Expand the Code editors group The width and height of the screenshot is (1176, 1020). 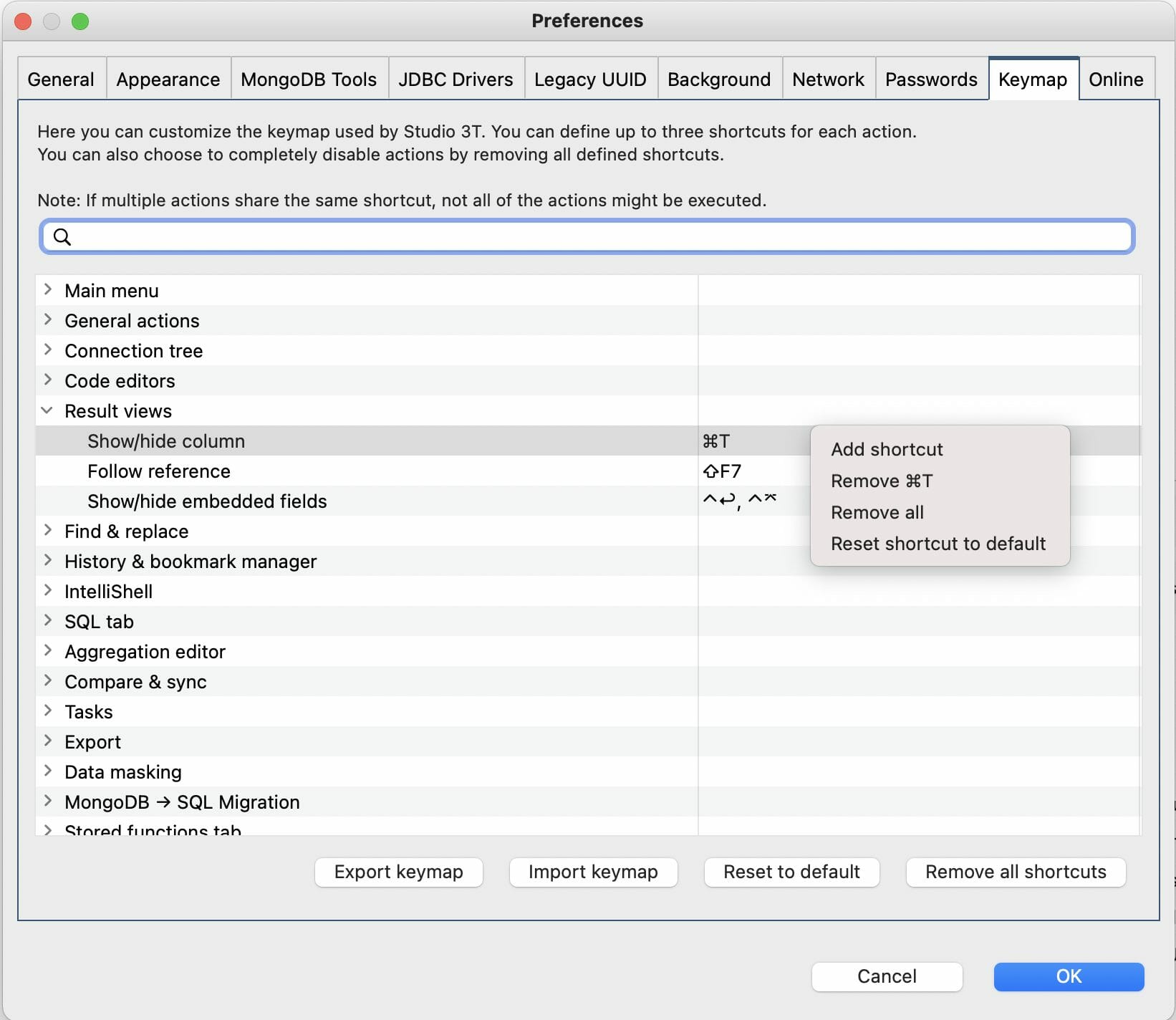click(47, 380)
